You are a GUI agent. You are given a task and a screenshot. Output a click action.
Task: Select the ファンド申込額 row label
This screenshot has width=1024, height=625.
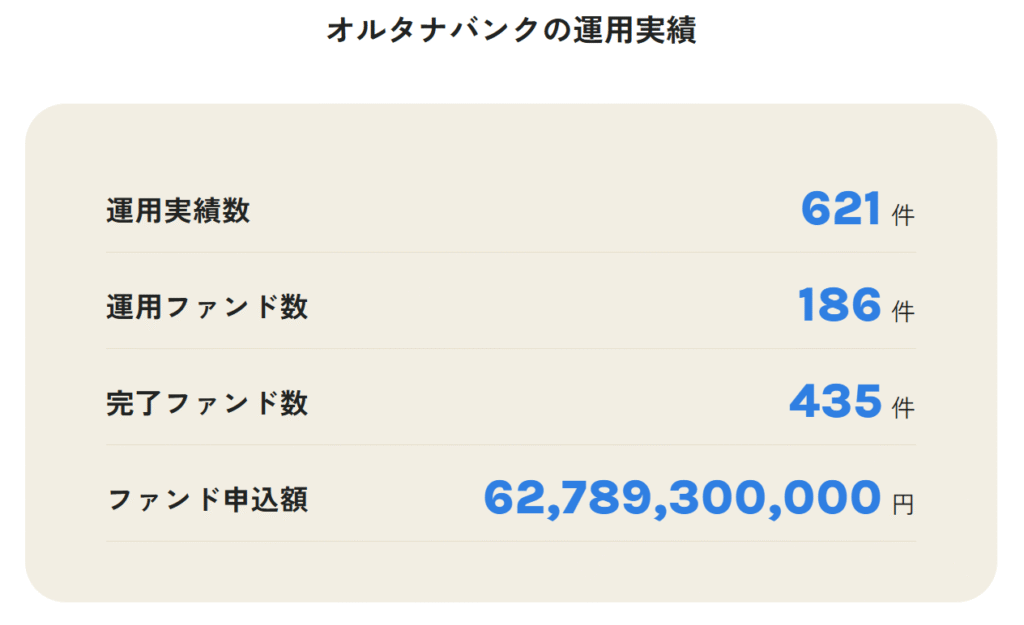pyautogui.click(x=207, y=499)
